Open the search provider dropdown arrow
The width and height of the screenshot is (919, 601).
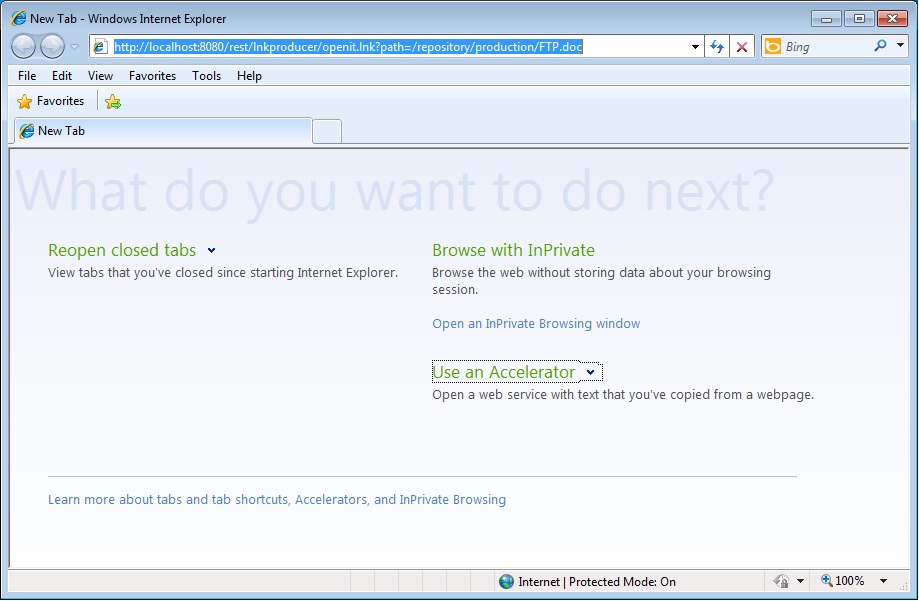pyautogui.click(x=899, y=46)
